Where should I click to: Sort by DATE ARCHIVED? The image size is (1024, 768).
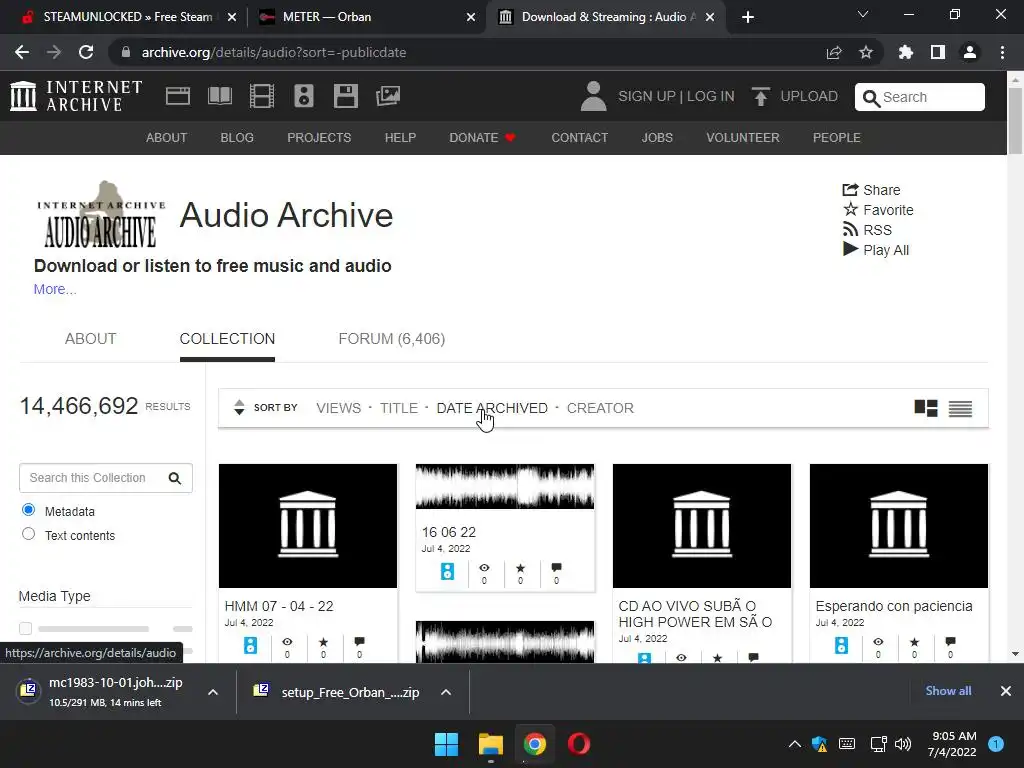tap(492, 408)
